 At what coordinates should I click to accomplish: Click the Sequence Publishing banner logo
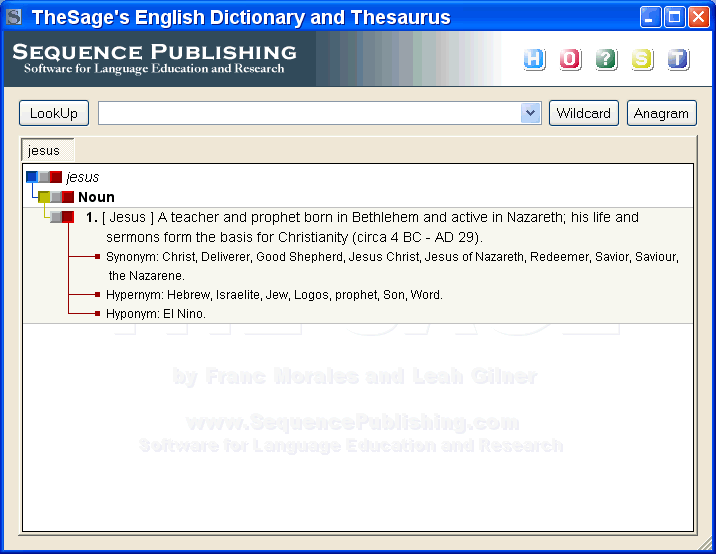[154, 58]
